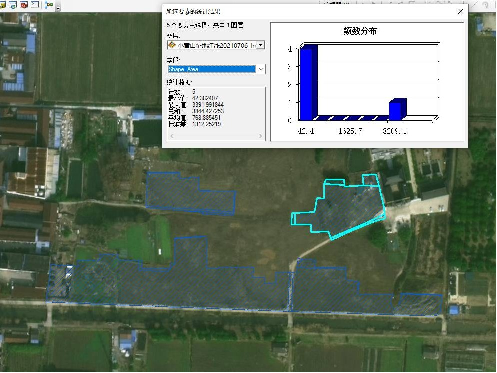Select the small hatched polygon at far left
497x373 pixels.
click(59, 282)
